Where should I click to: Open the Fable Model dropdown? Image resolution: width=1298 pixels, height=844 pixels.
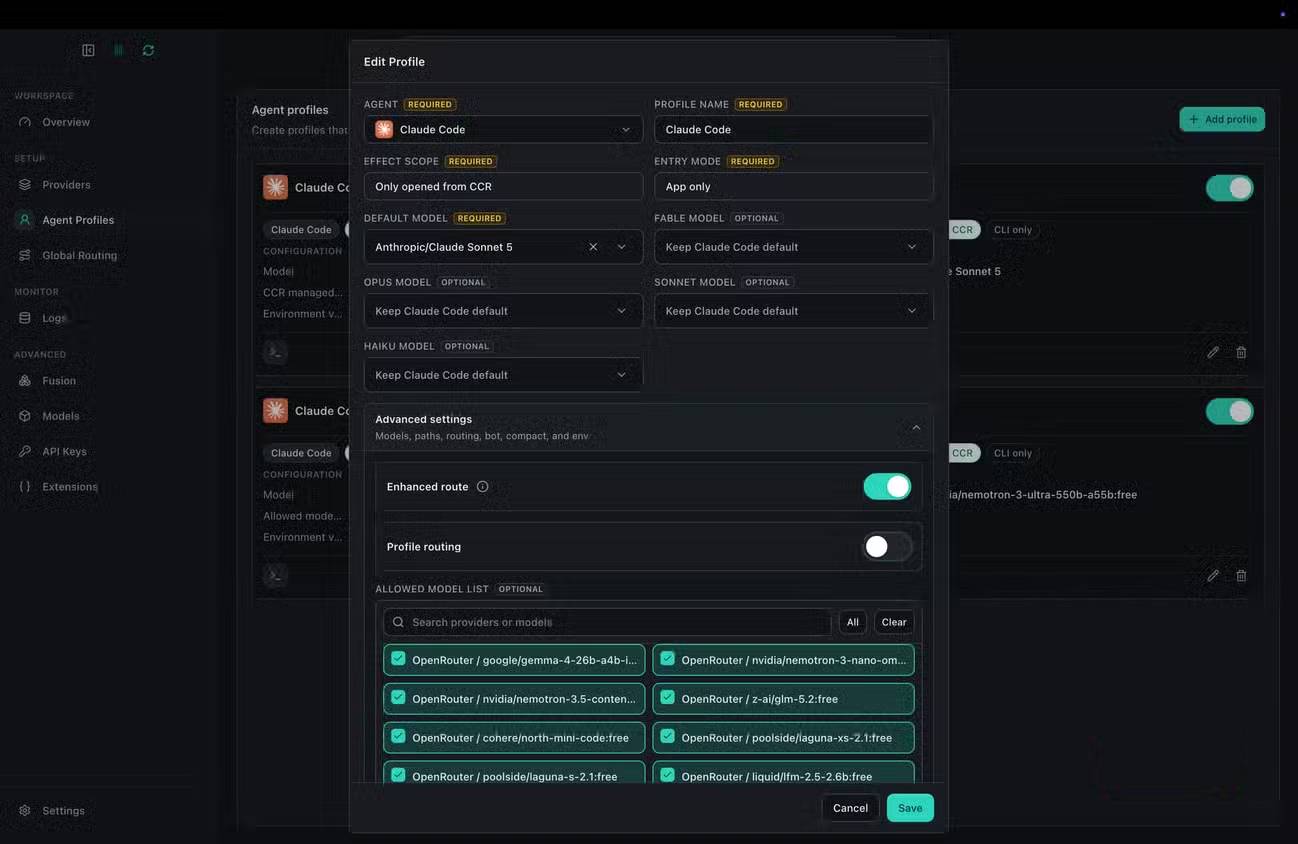pos(793,247)
